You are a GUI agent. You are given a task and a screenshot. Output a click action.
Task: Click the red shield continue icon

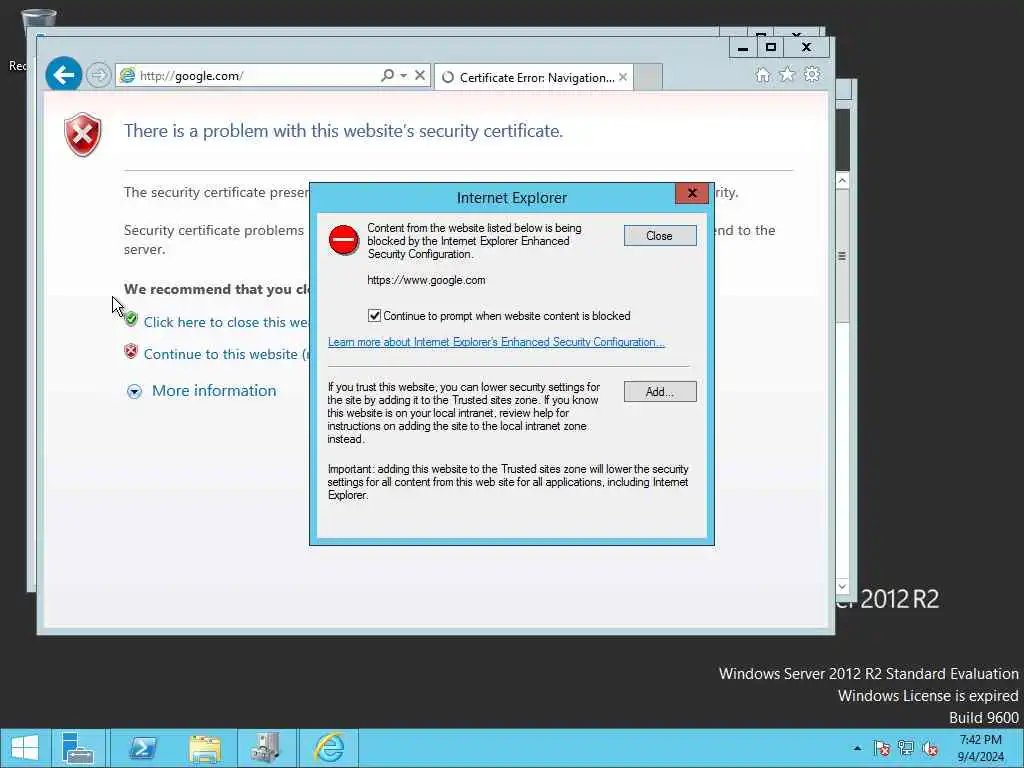131,351
